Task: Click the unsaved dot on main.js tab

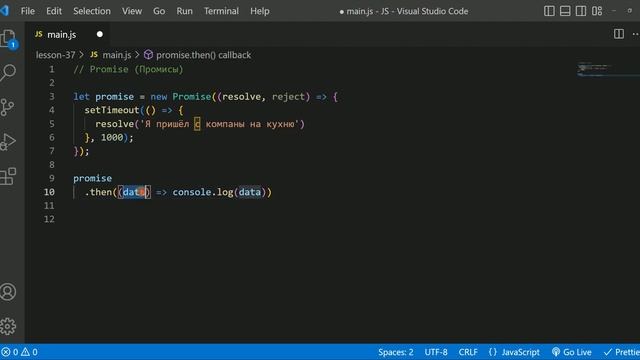Action: pos(100,34)
